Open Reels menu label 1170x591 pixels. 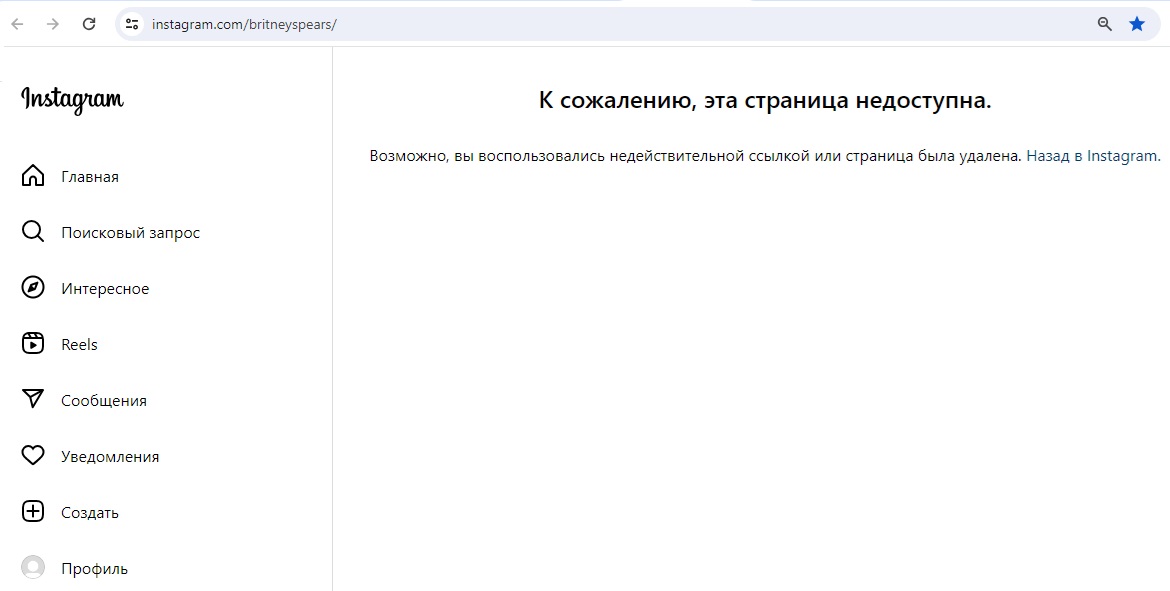pos(79,345)
